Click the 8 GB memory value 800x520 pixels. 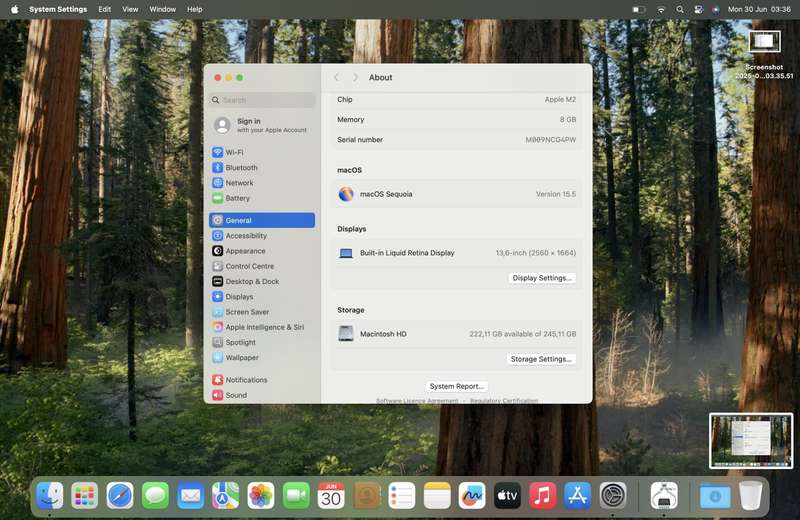point(567,119)
